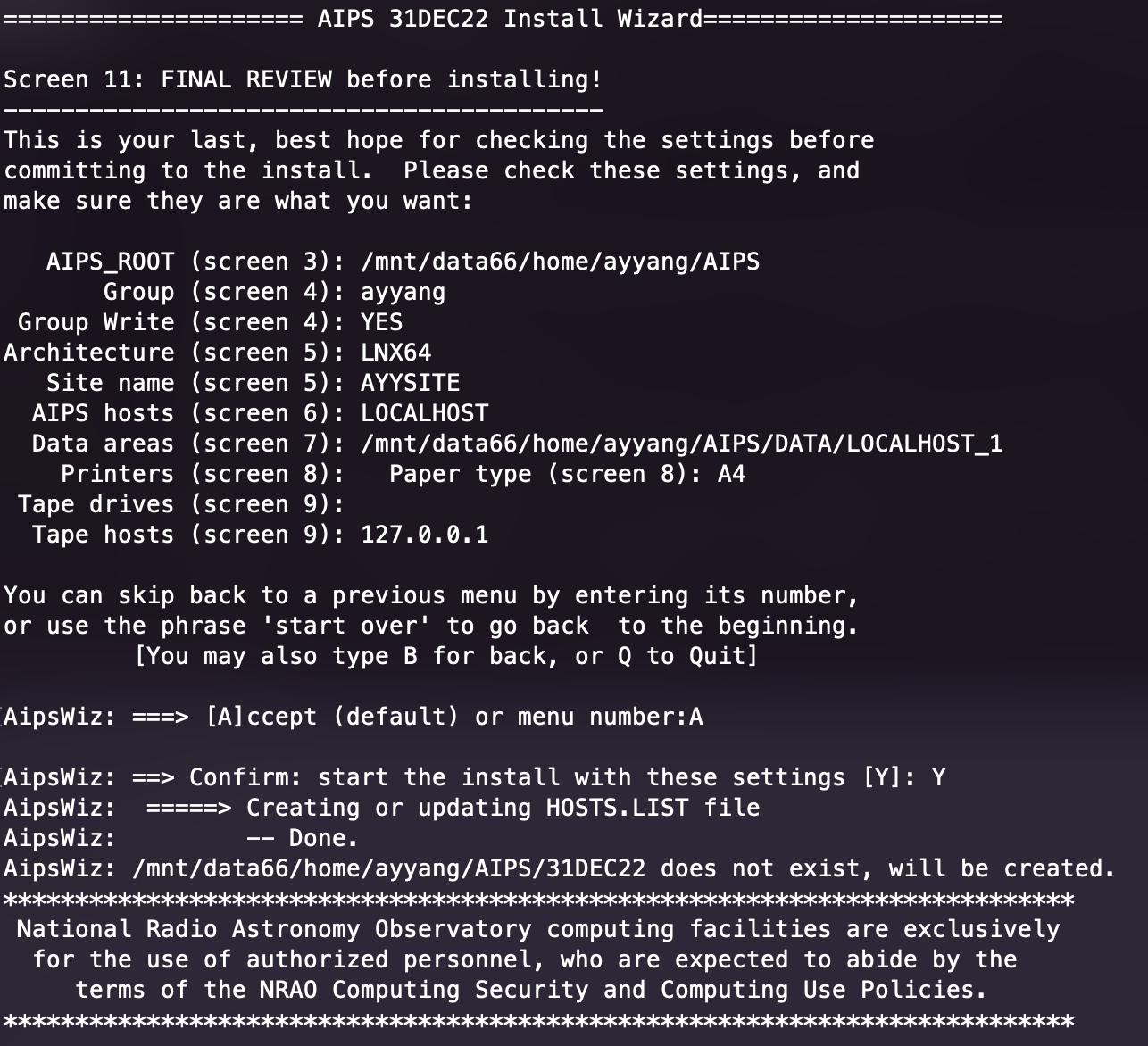Click the Group value 'ayyang'
This screenshot has height=1046, width=1148.
[403, 292]
